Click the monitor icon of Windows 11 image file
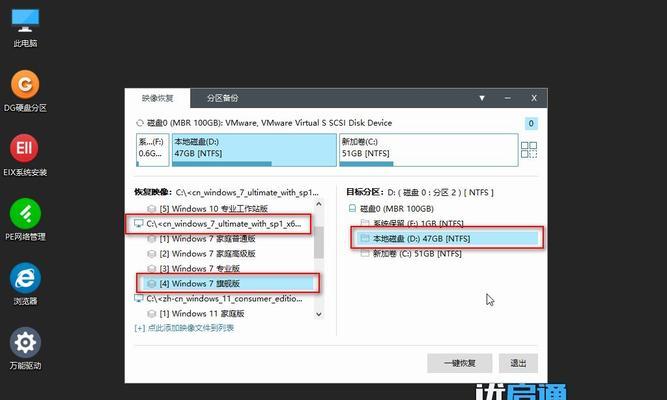Screen dimensions: 667x400 coord(138,299)
